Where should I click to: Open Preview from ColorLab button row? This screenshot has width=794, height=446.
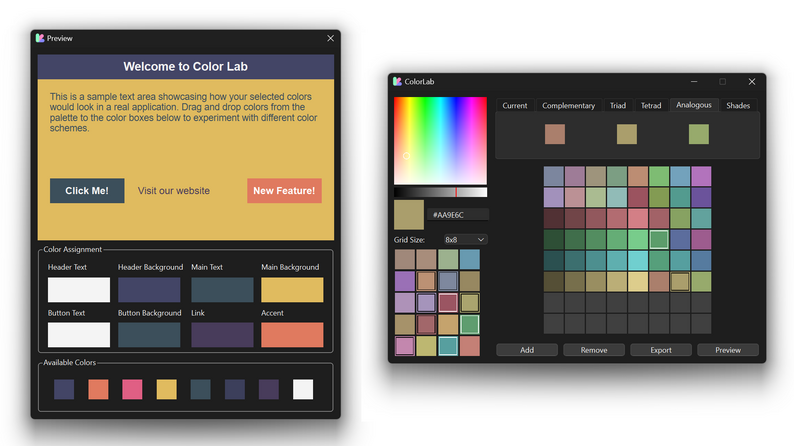(728, 350)
